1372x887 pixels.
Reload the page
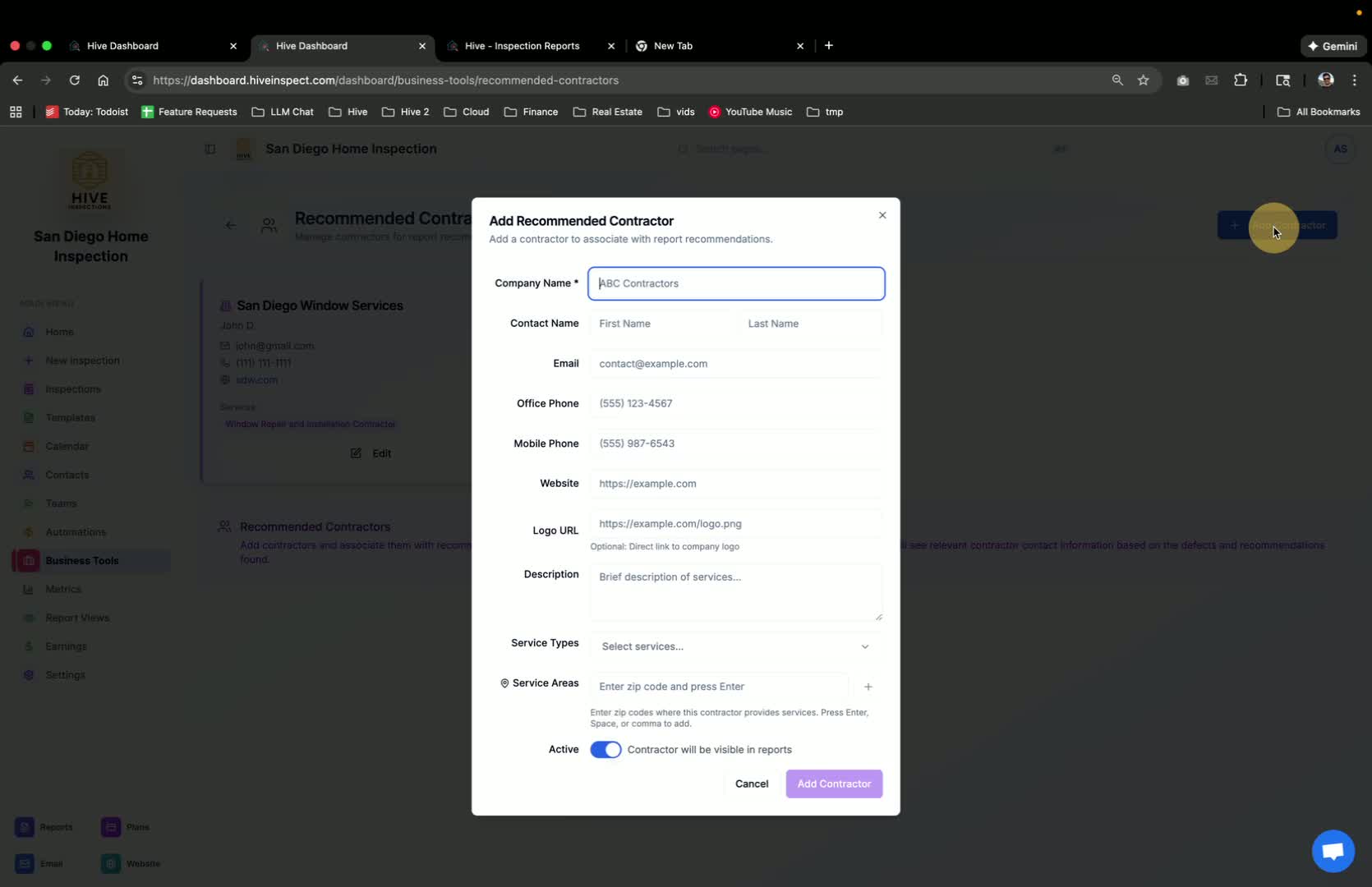75,80
